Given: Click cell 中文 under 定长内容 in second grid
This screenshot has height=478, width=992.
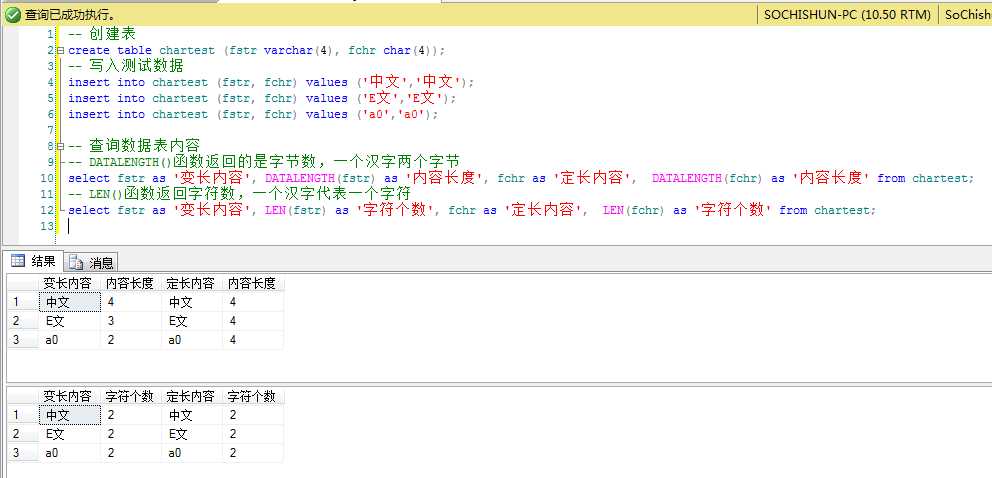Looking at the screenshot, I should pos(193,415).
